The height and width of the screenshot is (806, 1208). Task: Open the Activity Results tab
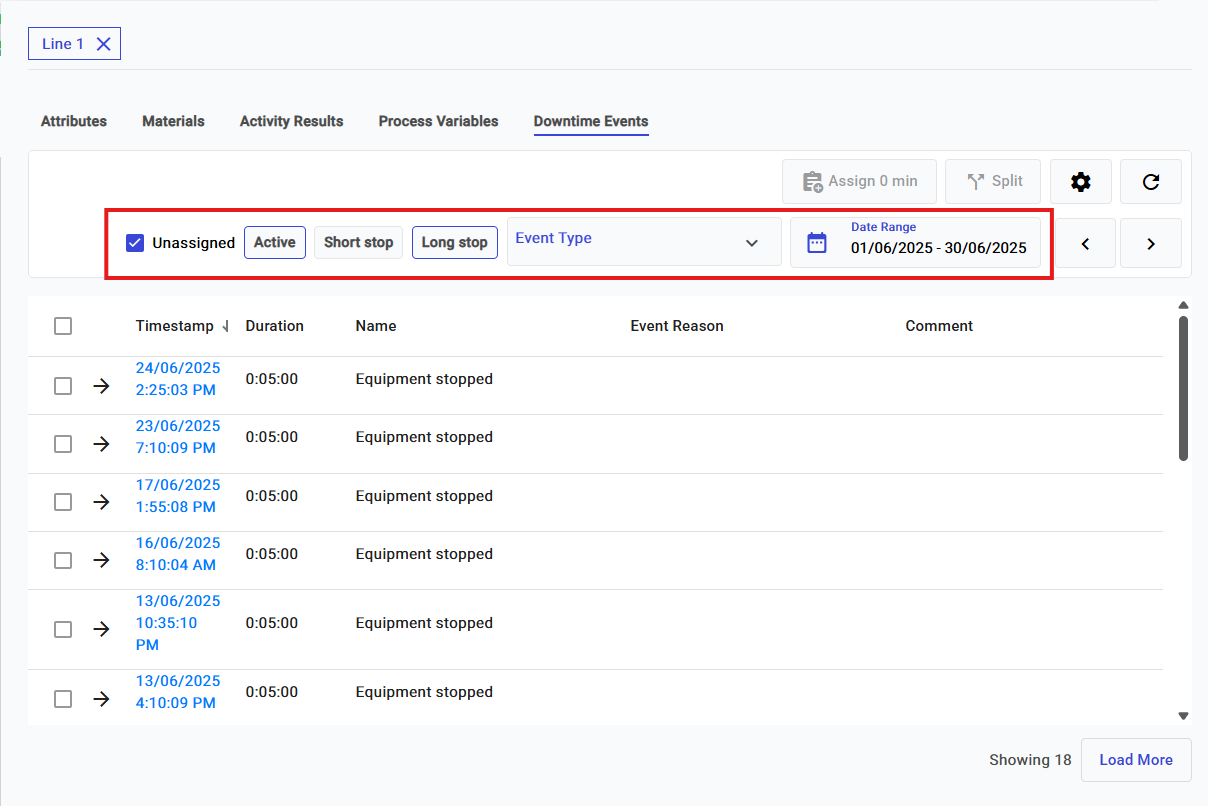[291, 121]
